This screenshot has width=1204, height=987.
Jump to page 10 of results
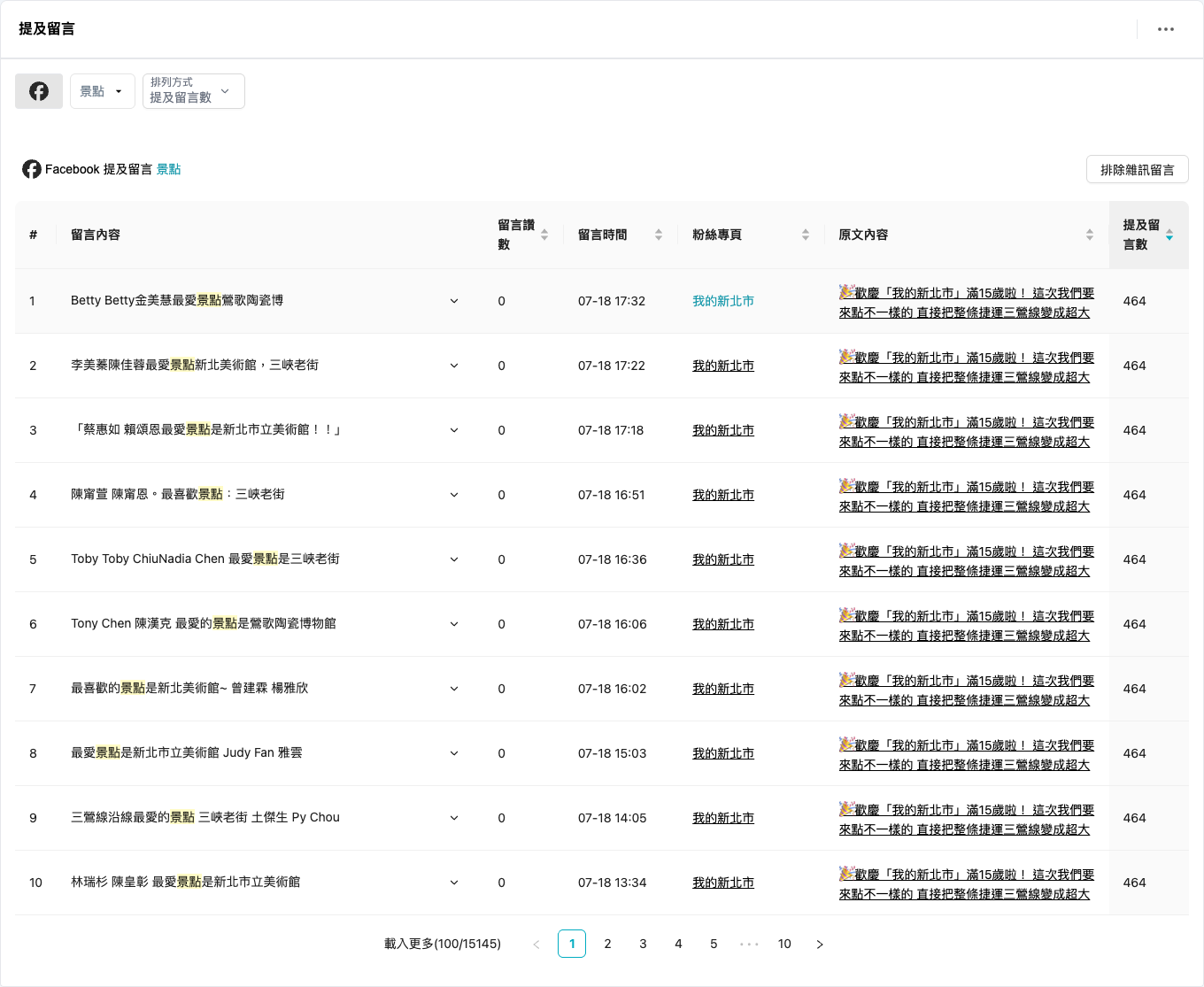(784, 945)
